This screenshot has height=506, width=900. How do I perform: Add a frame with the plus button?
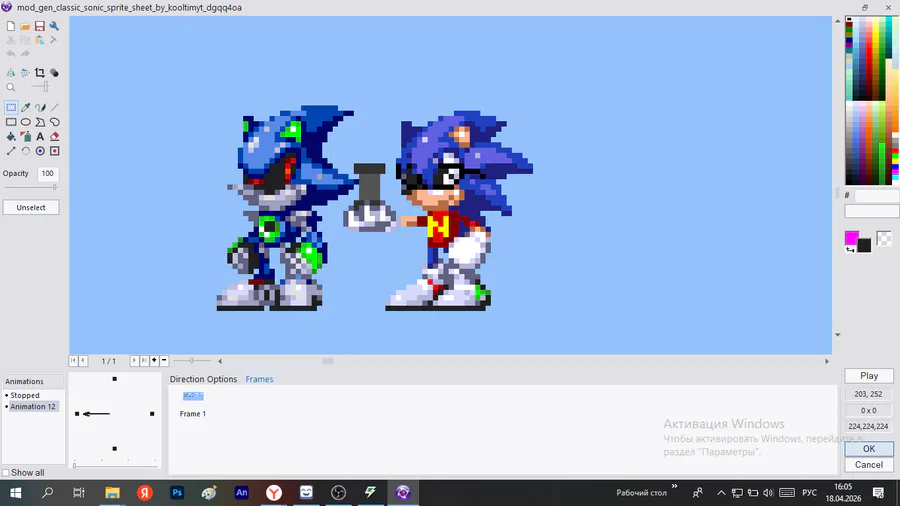click(154, 360)
